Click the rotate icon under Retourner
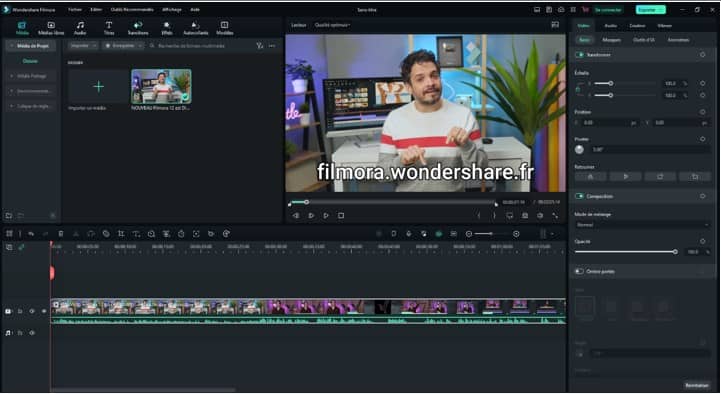 (660, 177)
